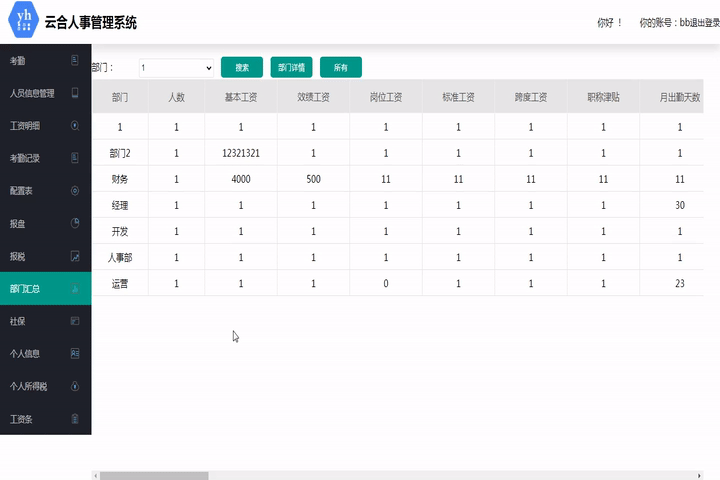Screen dimensions: 720x480
Task: Click the gear icon next to 配置表
Action: [75, 190]
